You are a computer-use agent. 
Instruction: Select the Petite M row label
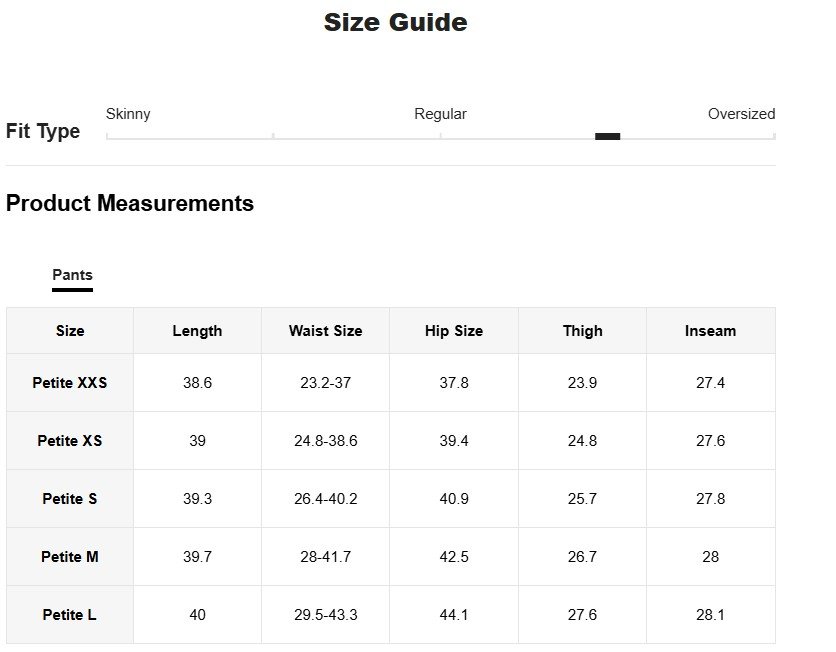pos(70,557)
